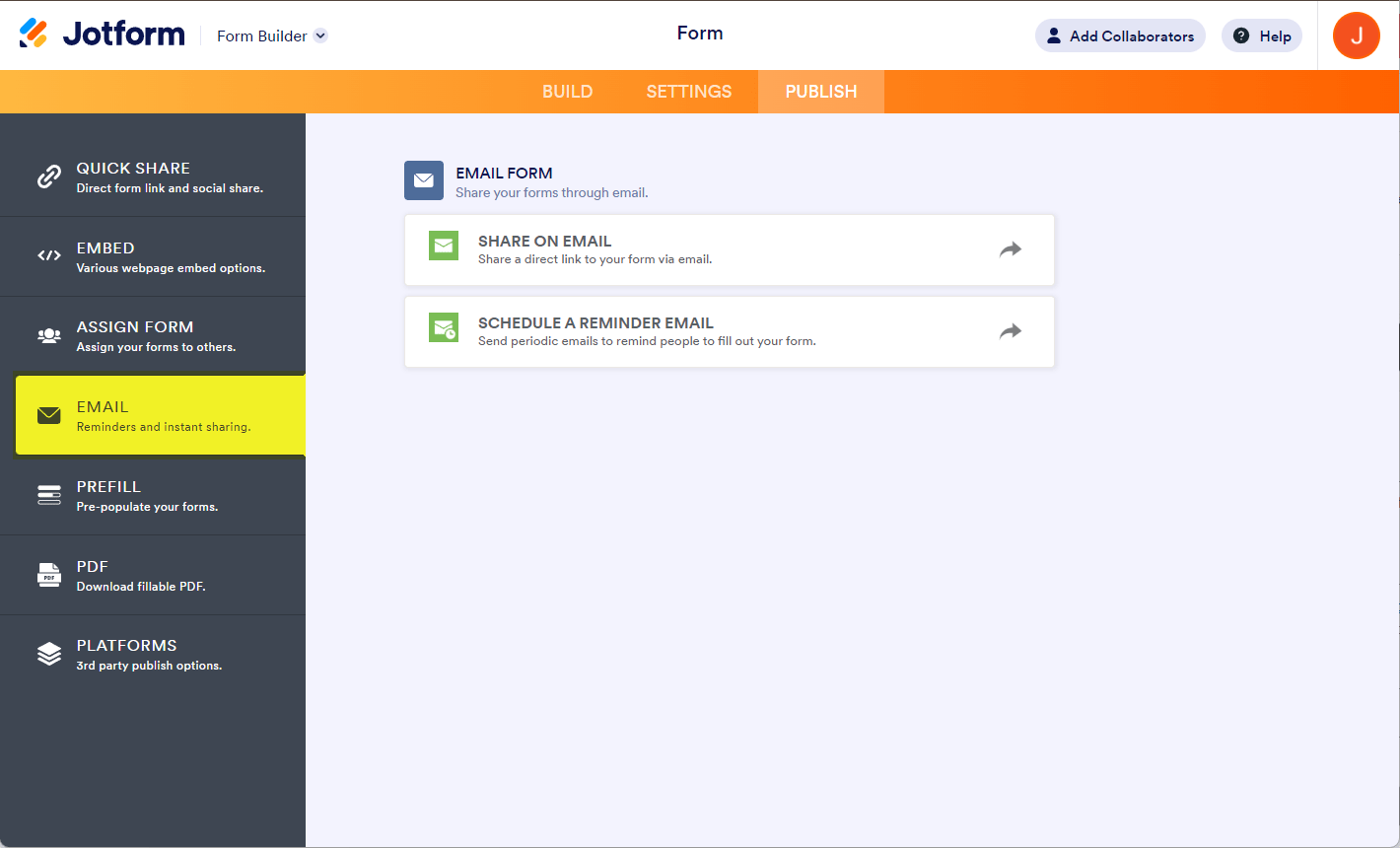Open QUICK SHARE sidebar section
This screenshot has height=848, width=1400.
click(153, 177)
